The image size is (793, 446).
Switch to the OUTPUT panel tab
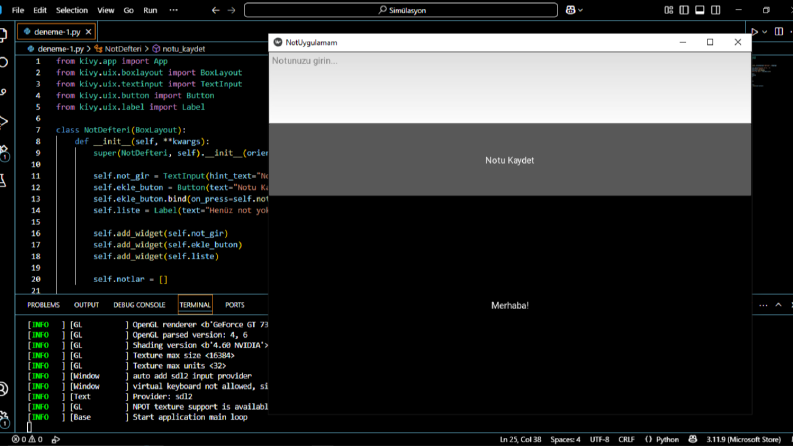click(86, 305)
